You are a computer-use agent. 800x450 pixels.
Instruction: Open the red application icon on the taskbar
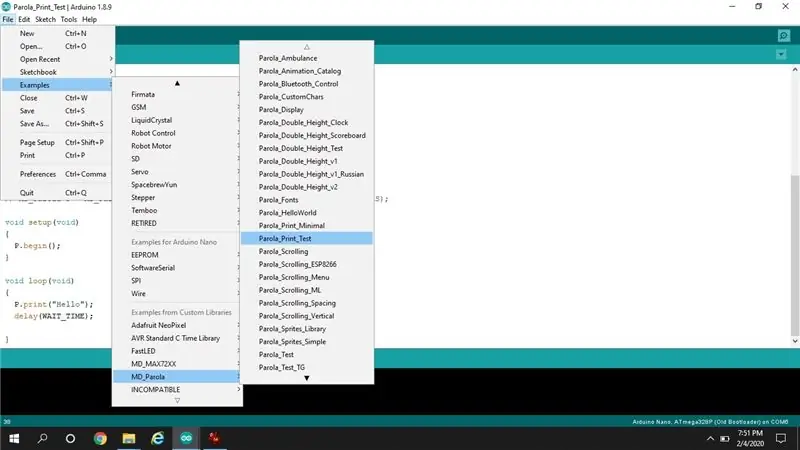215,438
